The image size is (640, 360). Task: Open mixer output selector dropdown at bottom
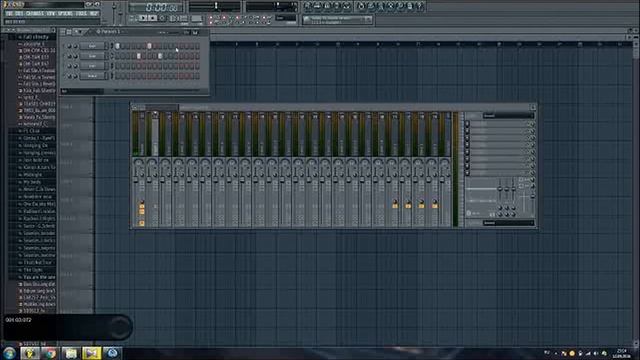[508, 223]
